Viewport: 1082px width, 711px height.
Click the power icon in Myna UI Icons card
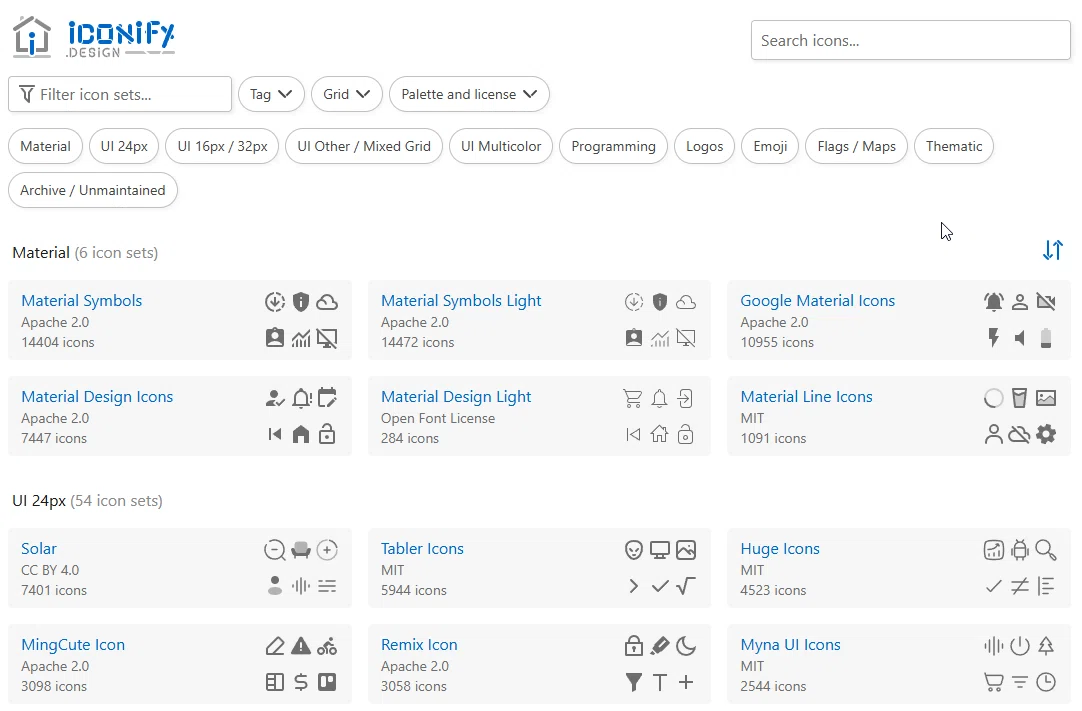point(1020,646)
